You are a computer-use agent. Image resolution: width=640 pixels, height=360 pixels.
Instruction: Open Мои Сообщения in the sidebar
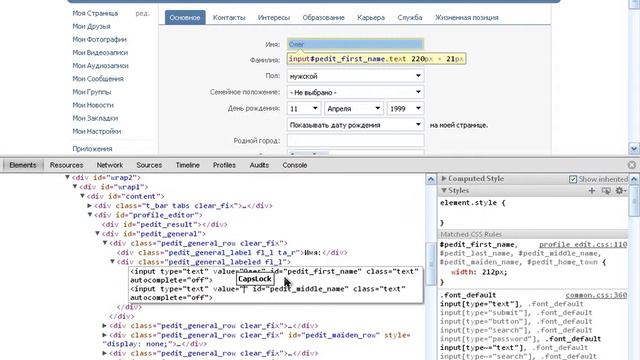[x=98, y=79]
